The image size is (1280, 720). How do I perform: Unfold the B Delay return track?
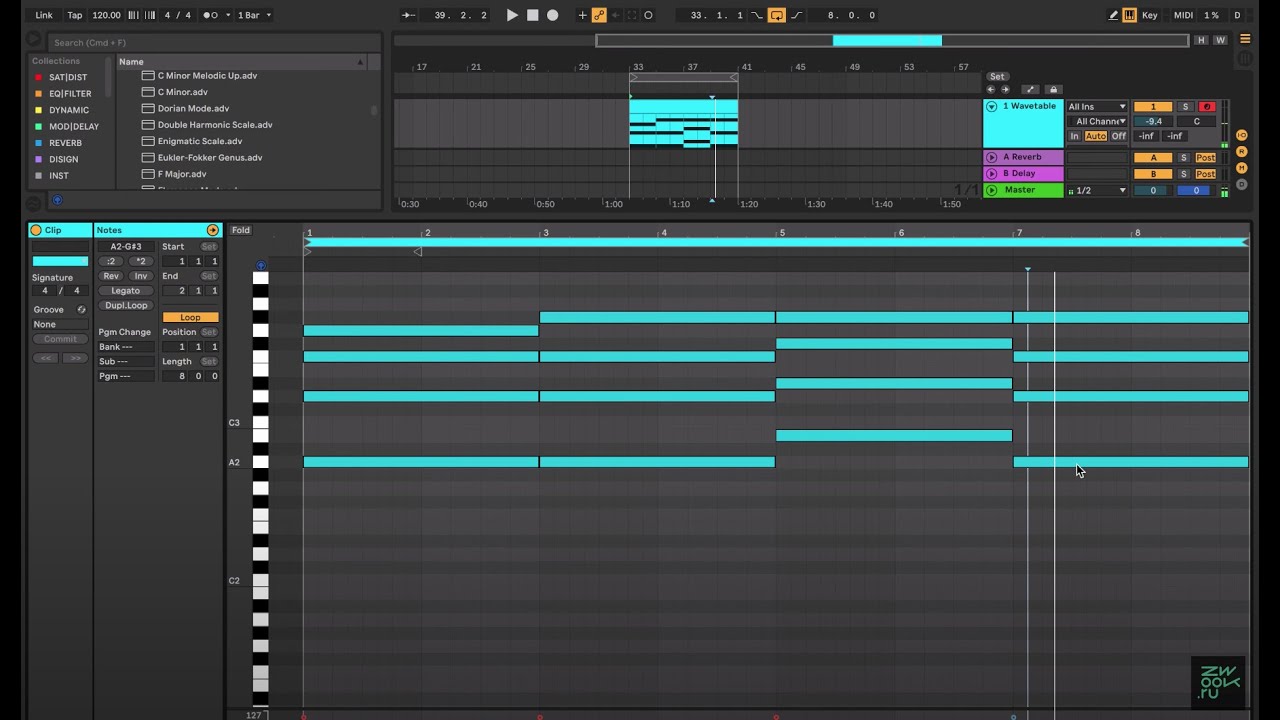(992, 173)
